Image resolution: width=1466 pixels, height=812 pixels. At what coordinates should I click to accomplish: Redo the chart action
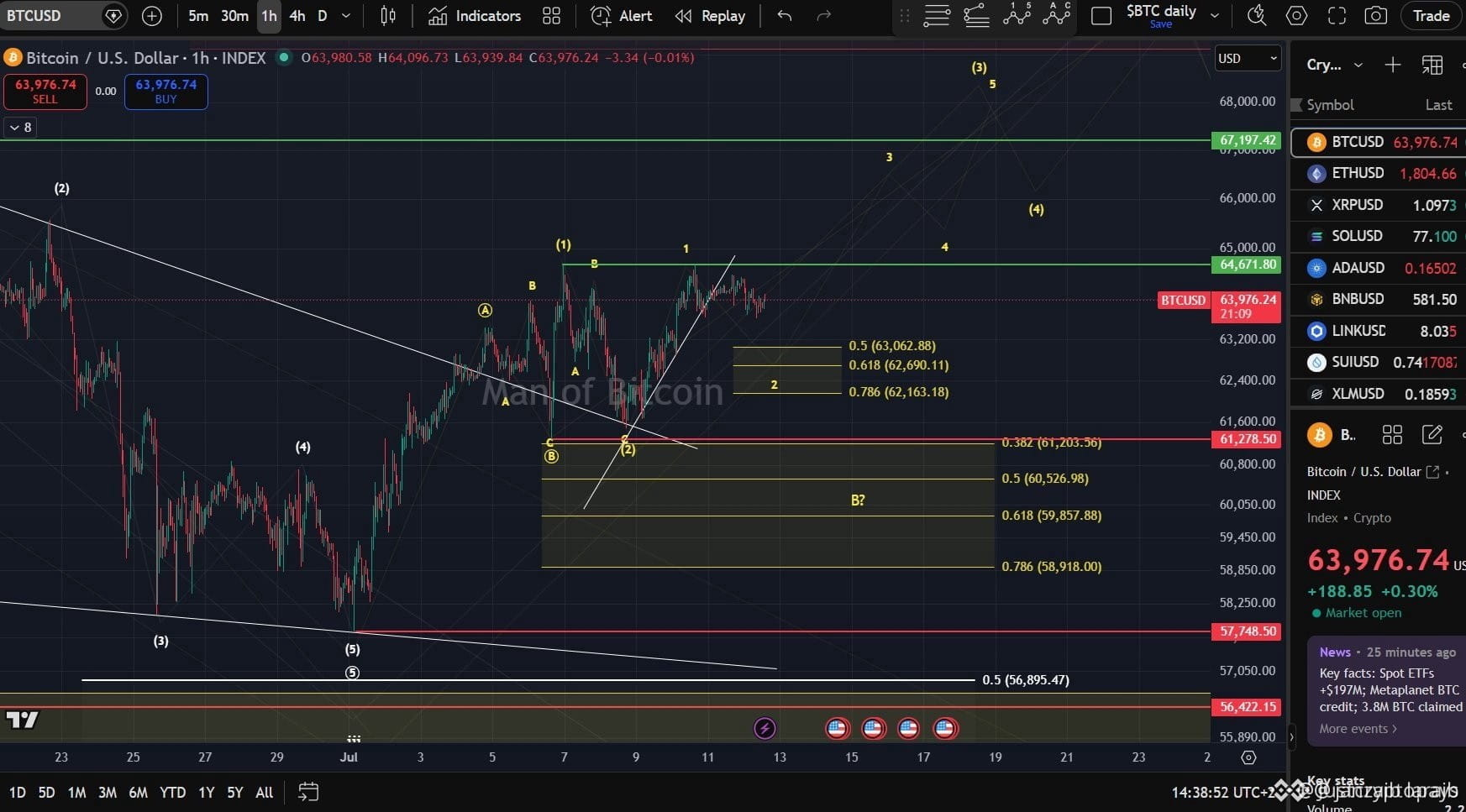(824, 16)
